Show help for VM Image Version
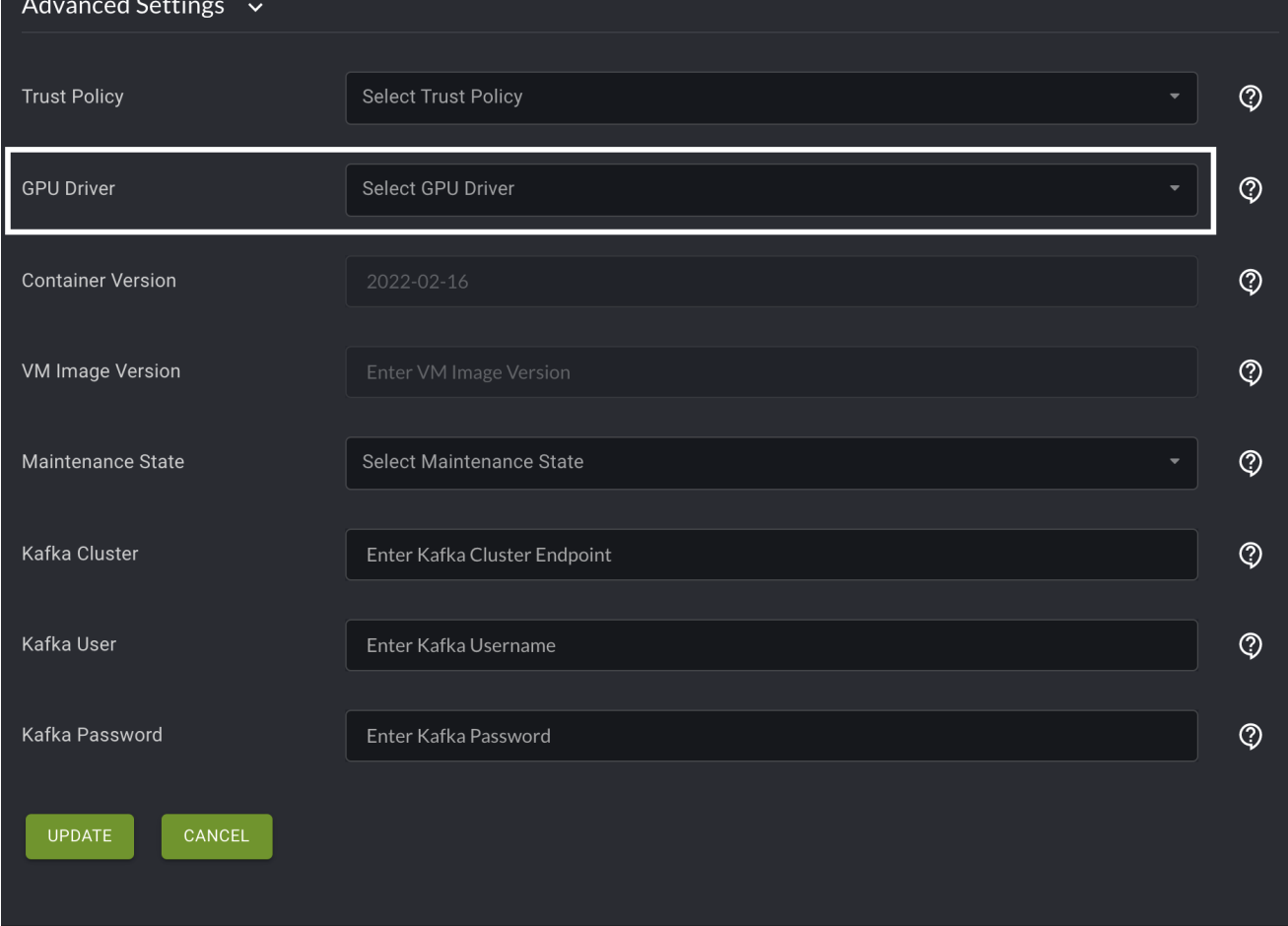Screen dimensions: 1288x926 (1251, 371)
